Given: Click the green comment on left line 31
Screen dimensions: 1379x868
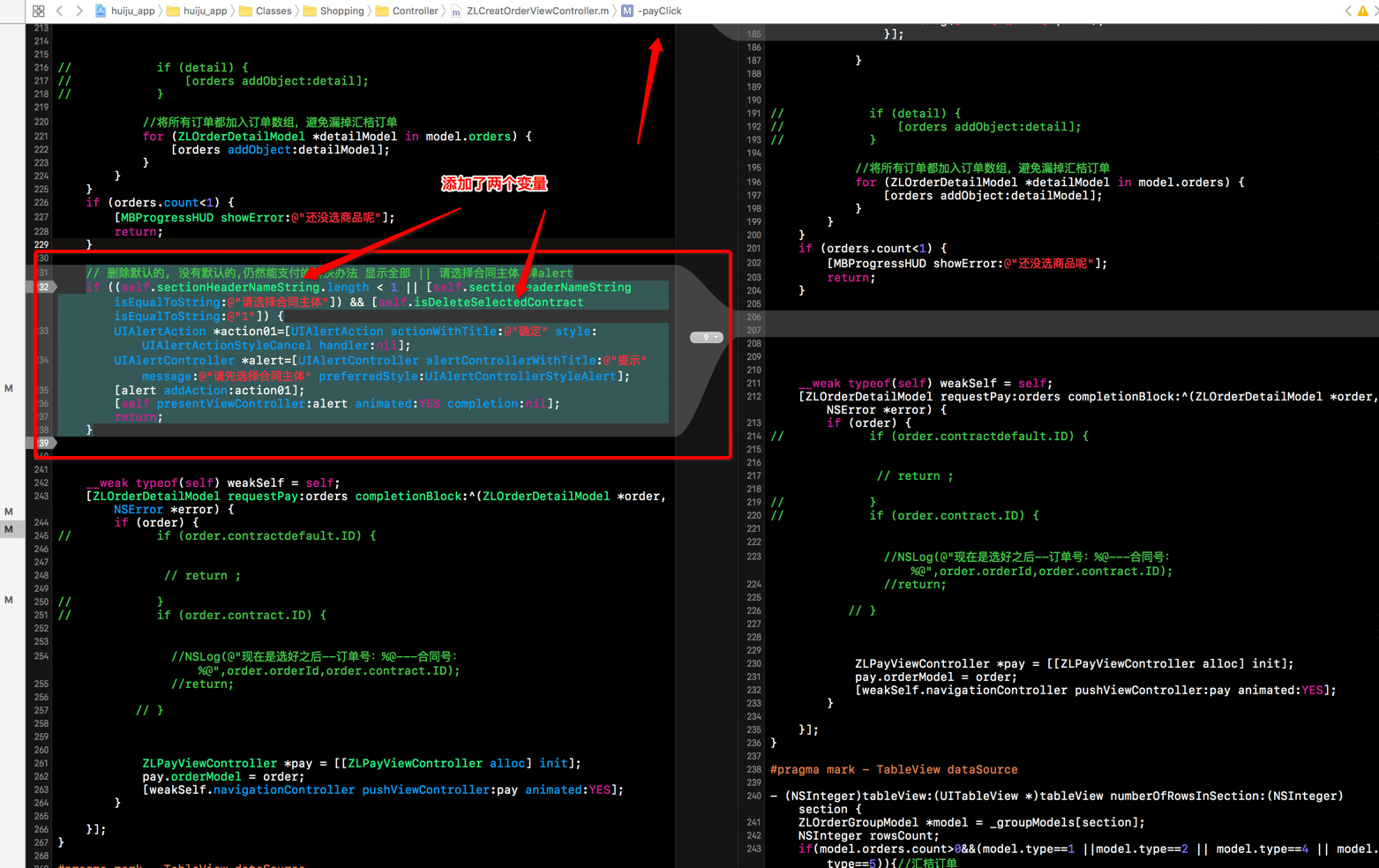Looking at the screenshot, I should (x=329, y=273).
